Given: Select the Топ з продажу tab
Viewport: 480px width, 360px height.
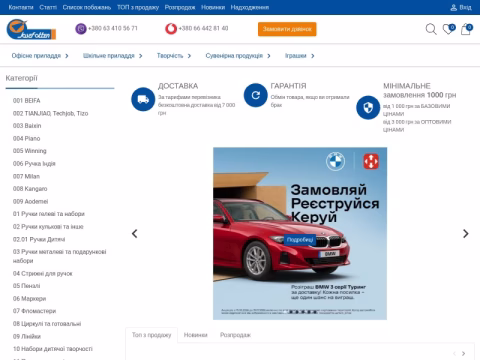Looking at the screenshot, I should 152,335.
